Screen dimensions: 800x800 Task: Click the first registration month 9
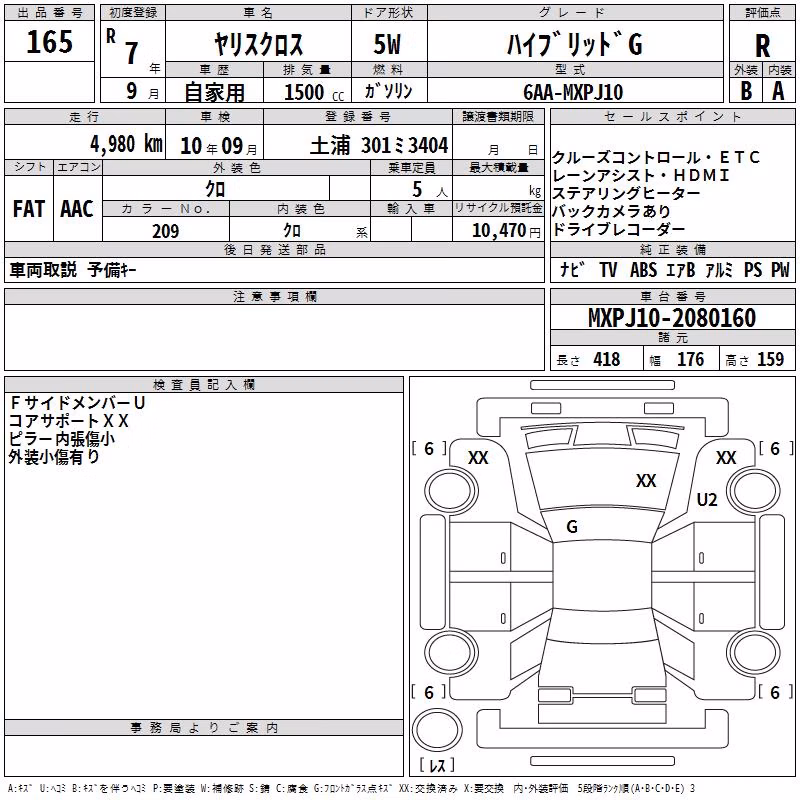point(132,91)
